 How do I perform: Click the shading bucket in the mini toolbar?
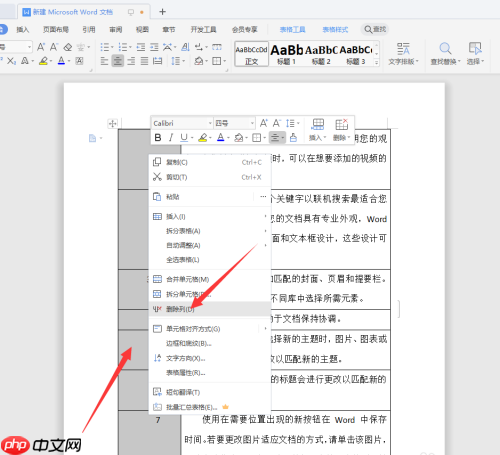(239, 137)
